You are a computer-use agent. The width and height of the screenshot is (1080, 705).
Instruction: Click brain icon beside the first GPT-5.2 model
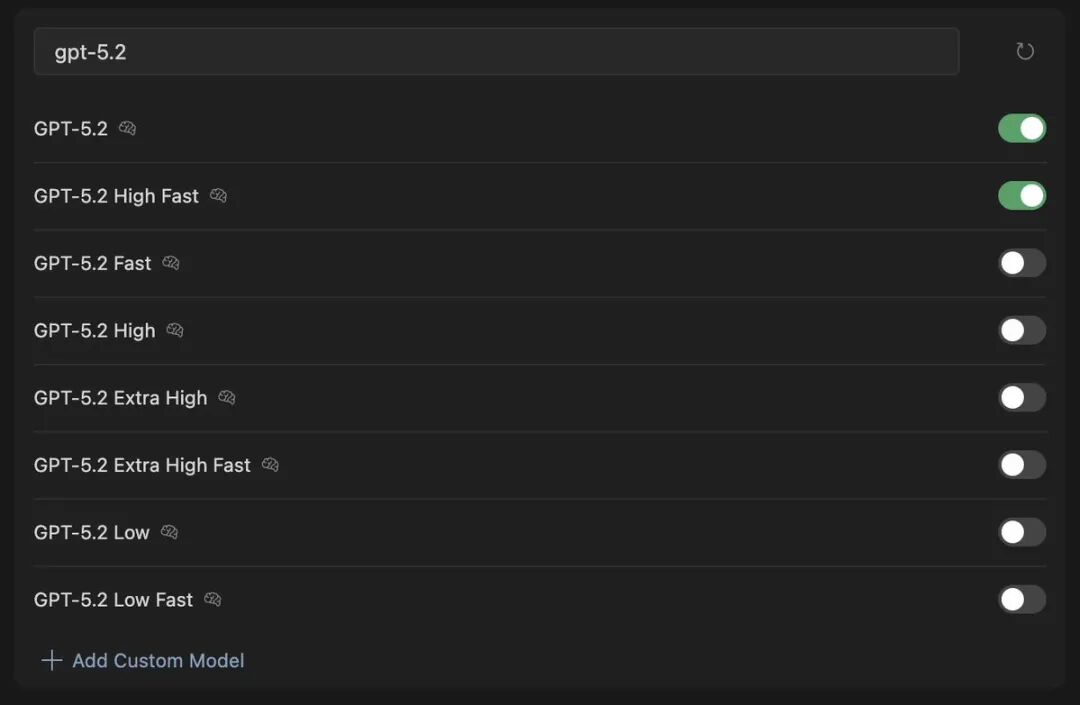click(x=127, y=128)
